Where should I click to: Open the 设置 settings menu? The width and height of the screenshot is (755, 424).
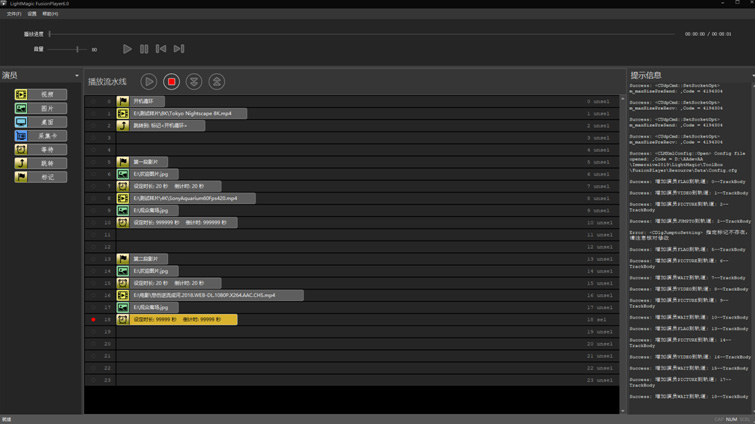[32, 14]
